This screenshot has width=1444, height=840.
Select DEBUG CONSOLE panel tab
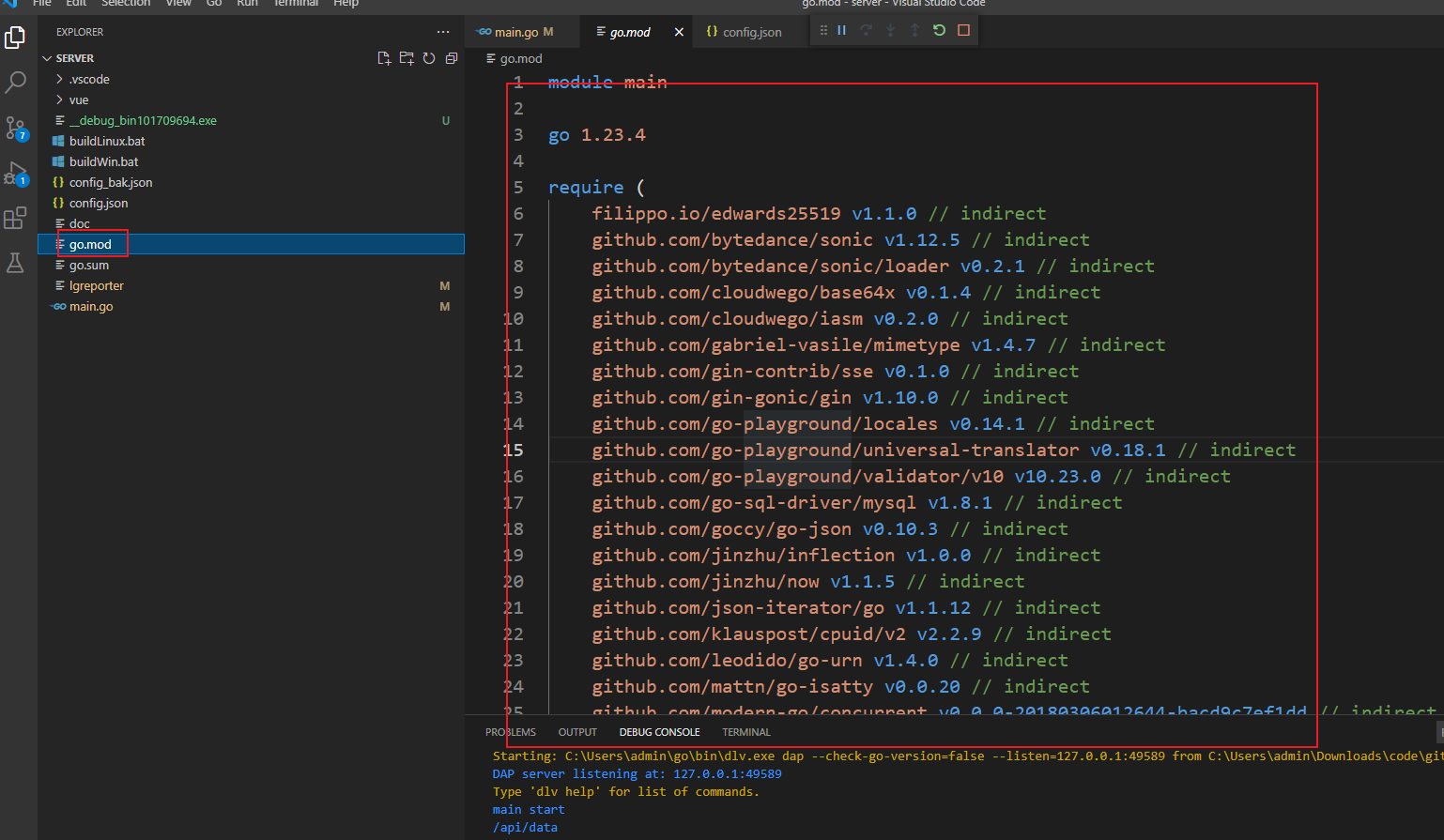tap(659, 732)
